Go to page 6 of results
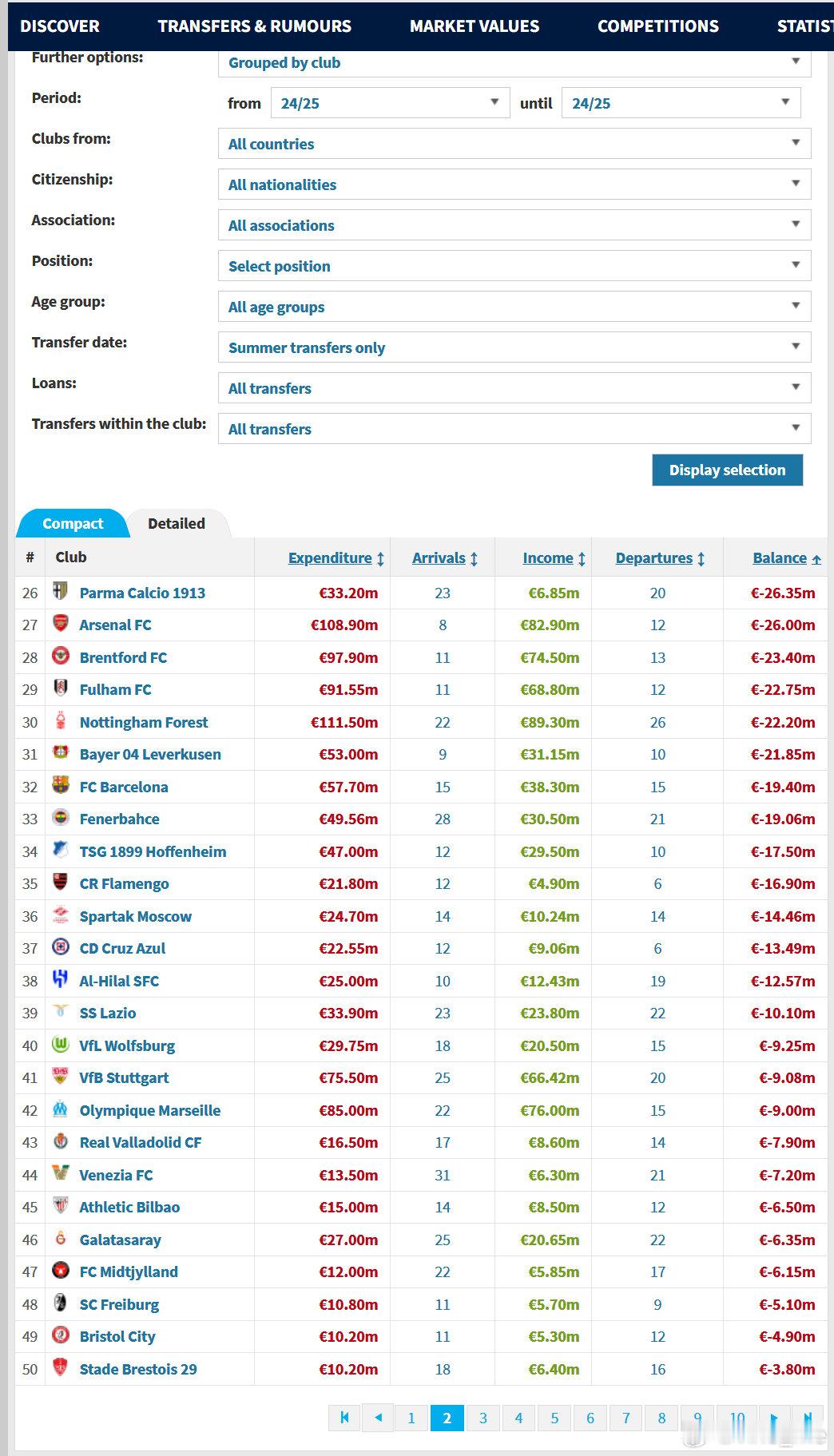This screenshot has height=1456, width=834. click(x=590, y=1418)
